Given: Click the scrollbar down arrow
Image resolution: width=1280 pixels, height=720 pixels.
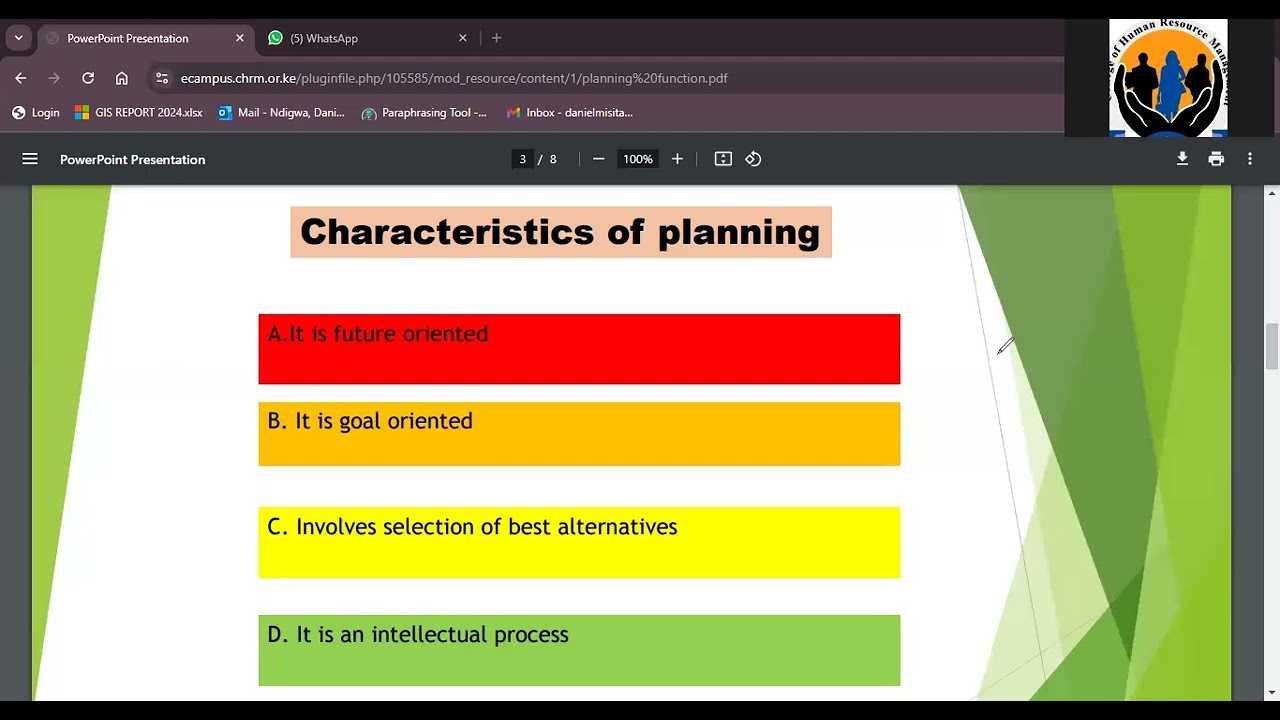Looking at the screenshot, I should [x=1272, y=692].
